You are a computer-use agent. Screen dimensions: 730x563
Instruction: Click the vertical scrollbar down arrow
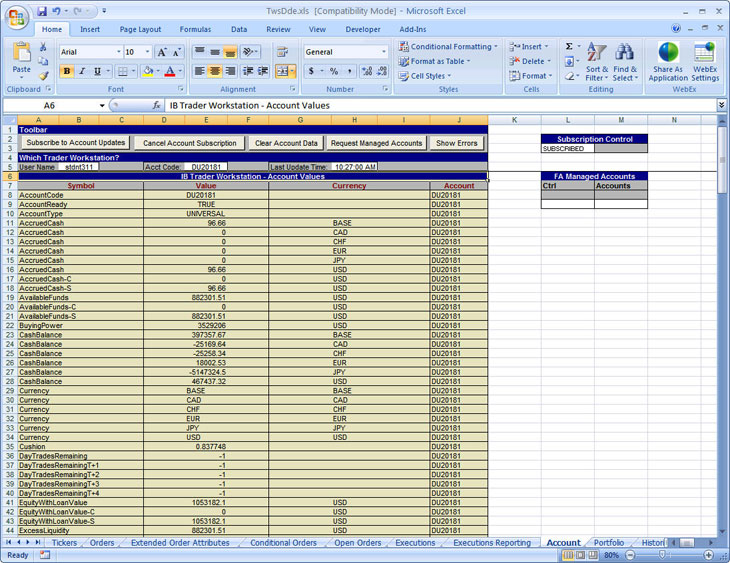coord(722,531)
